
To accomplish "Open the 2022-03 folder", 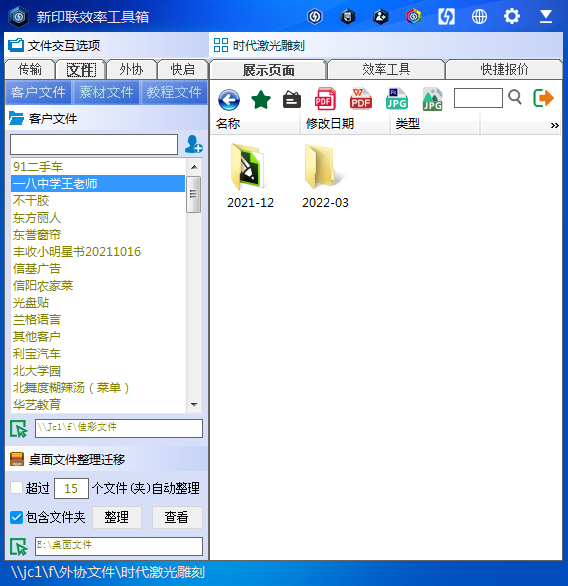I will click(x=325, y=176).
